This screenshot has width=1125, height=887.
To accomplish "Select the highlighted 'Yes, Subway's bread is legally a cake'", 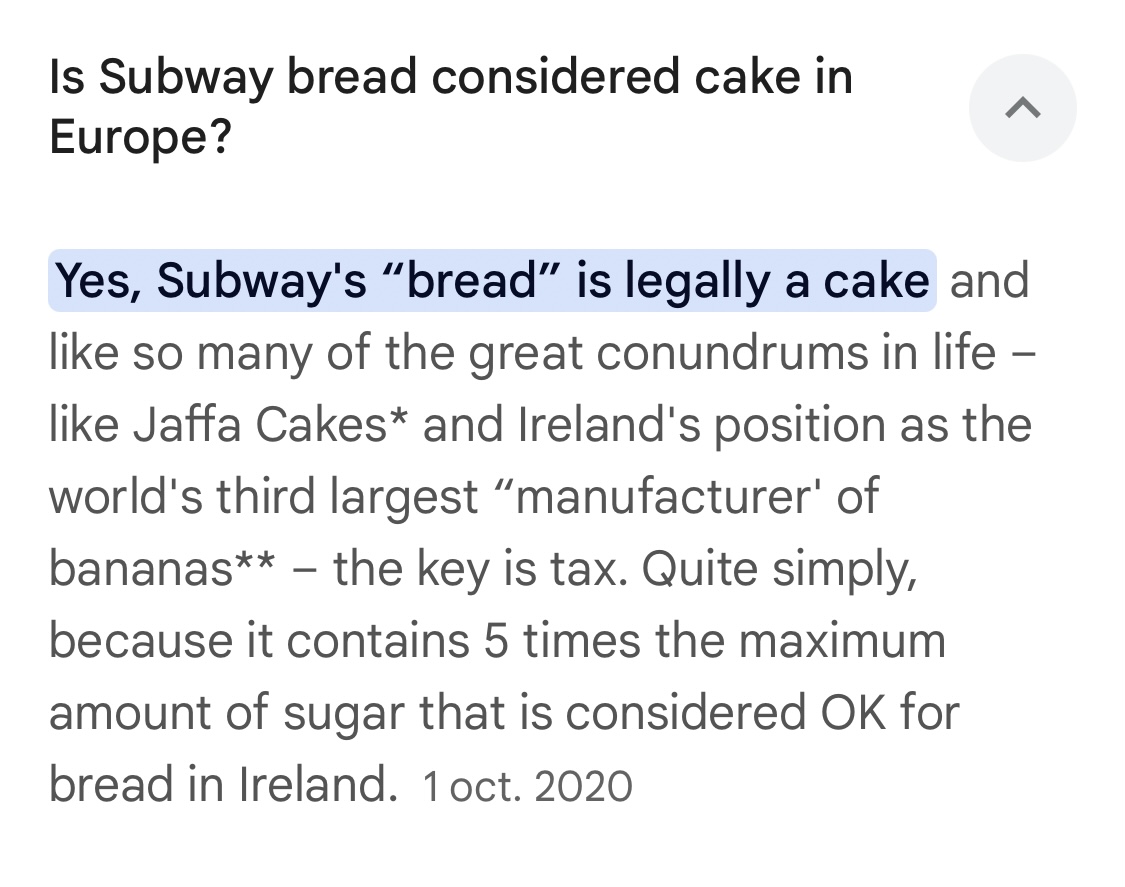I will (492, 280).
